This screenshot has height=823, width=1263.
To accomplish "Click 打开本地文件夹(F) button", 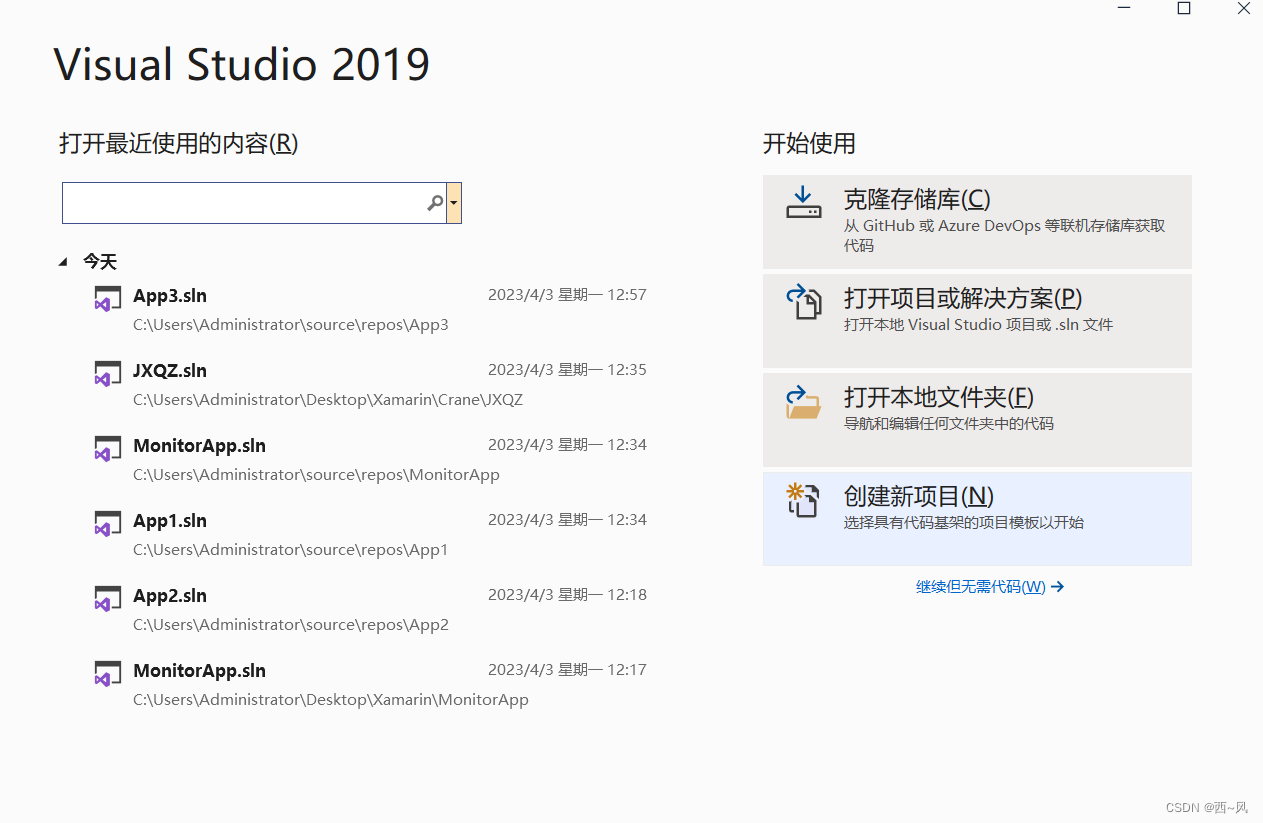I will pyautogui.click(x=977, y=420).
